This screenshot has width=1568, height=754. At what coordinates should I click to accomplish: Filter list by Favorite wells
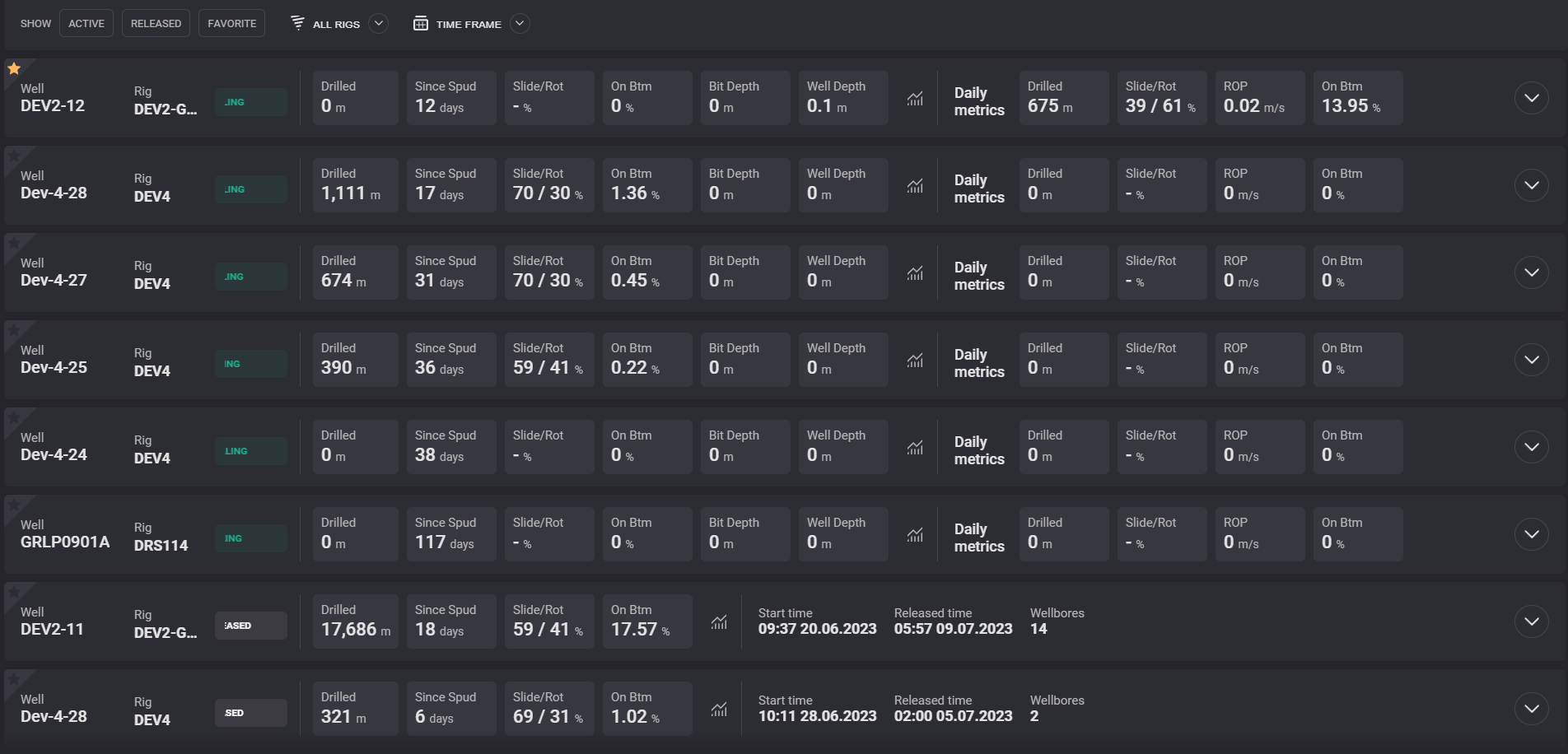[x=231, y=24]
